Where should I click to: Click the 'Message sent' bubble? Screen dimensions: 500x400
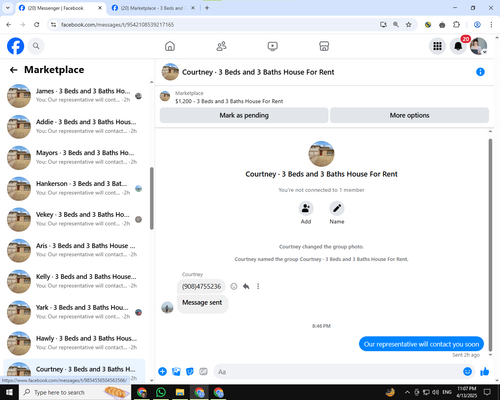tap(202, 303)
